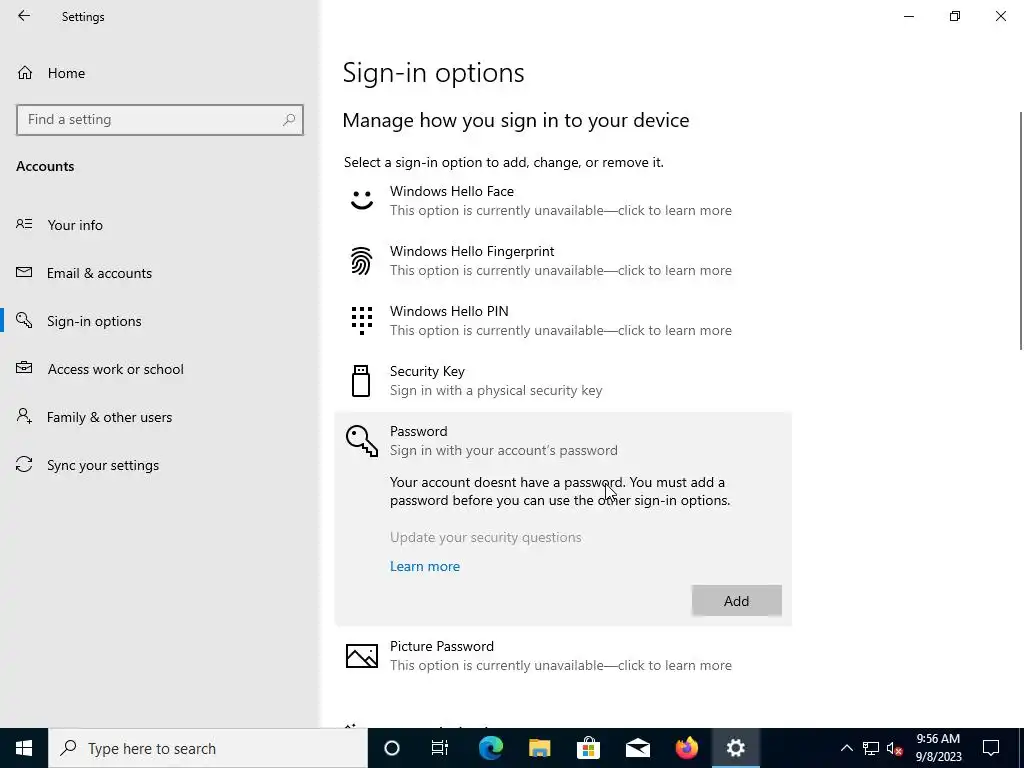Image resolution: width=1024 pixels, height=768 pixels.
Task: Expand the Windows Hello PIN option
Action: (x=563, y=321)
